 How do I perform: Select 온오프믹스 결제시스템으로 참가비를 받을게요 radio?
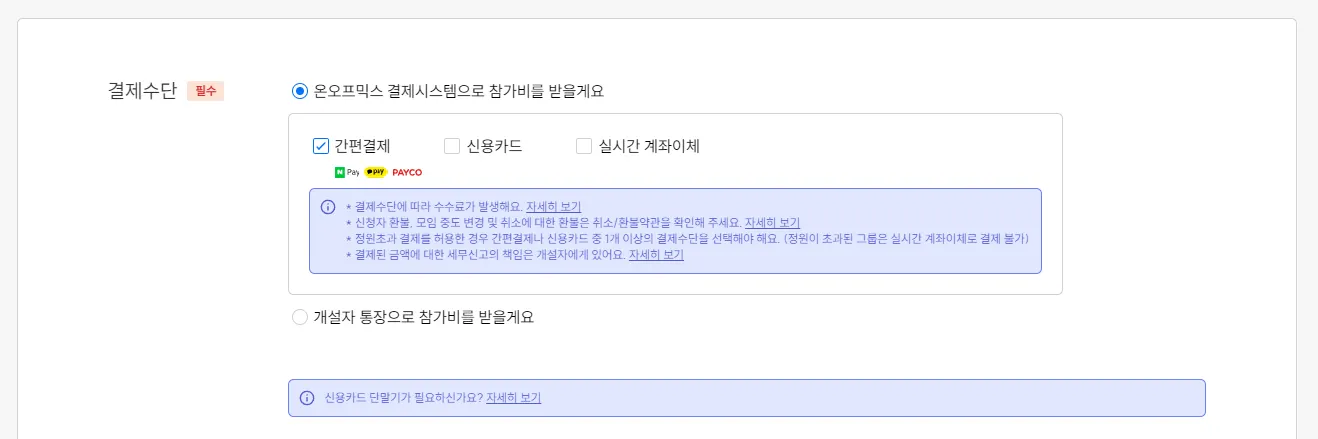coord(300,91)
